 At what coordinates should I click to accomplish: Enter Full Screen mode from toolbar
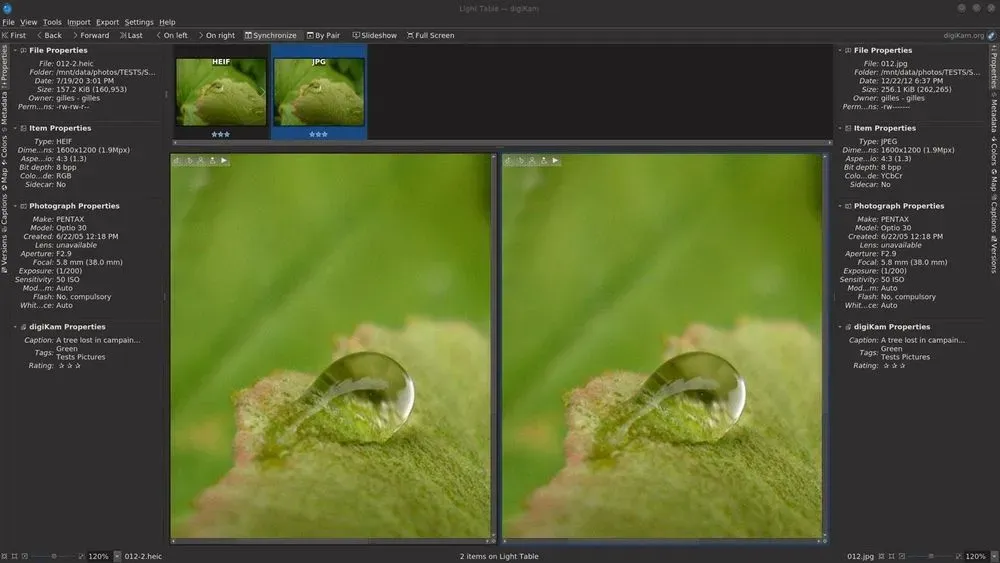(x=430, y=36)
